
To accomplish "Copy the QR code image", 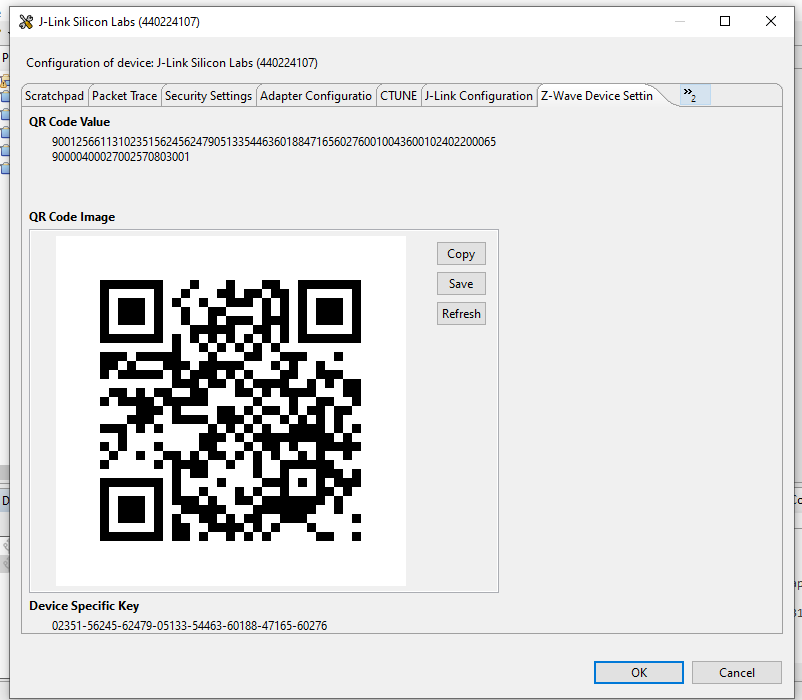I will (460, 253).
